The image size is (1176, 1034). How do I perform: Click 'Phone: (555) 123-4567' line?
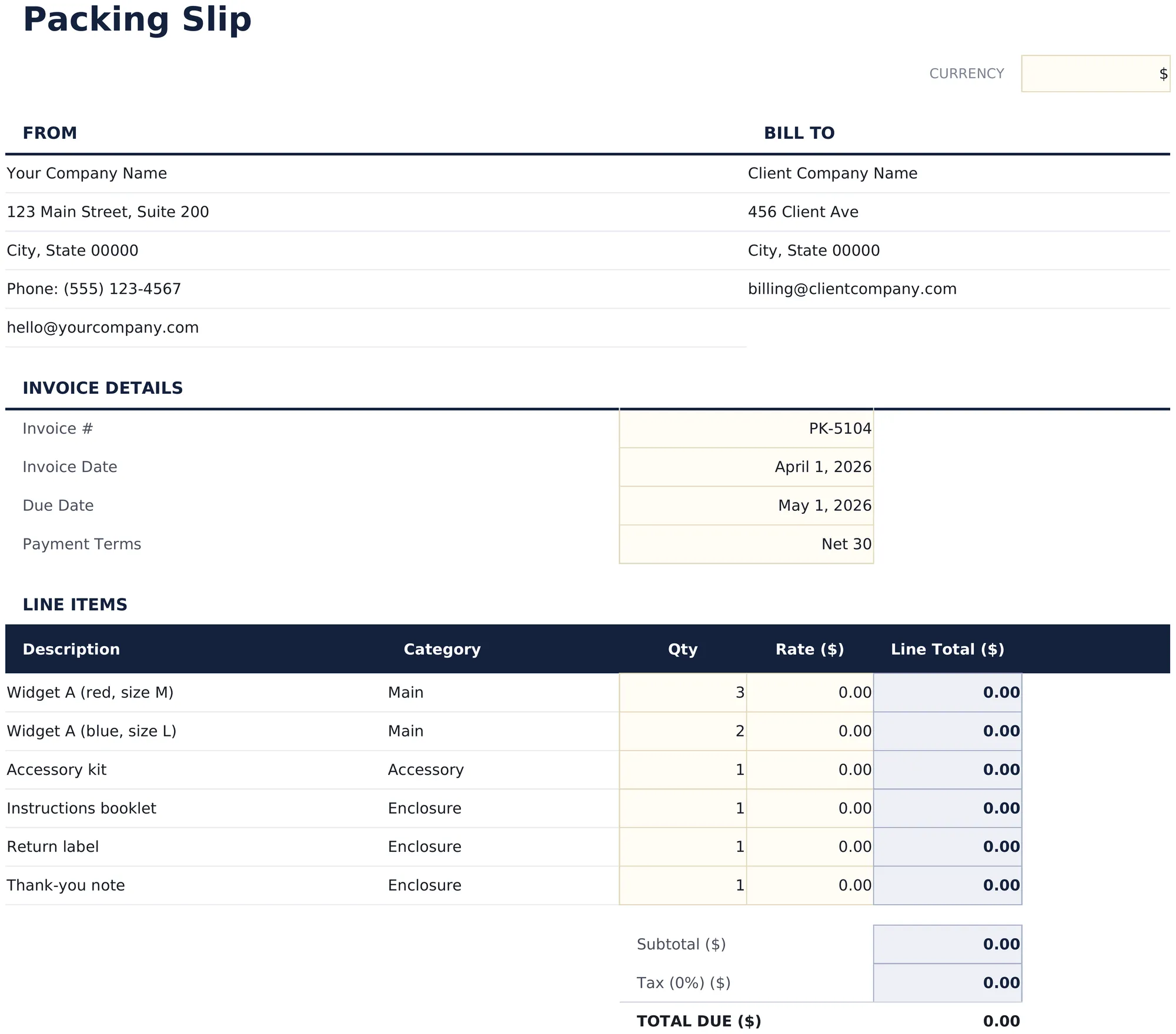pos(93,289)
